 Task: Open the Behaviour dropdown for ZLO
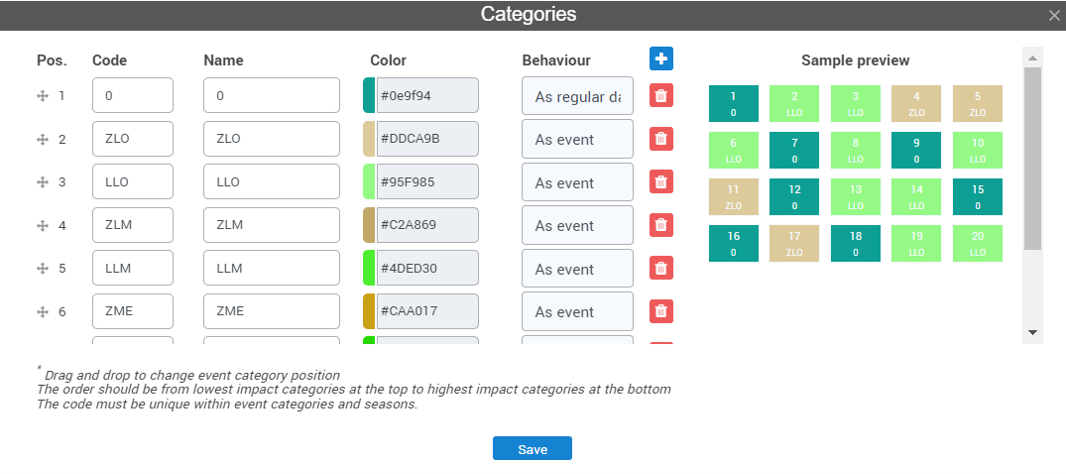click(577, 139)
